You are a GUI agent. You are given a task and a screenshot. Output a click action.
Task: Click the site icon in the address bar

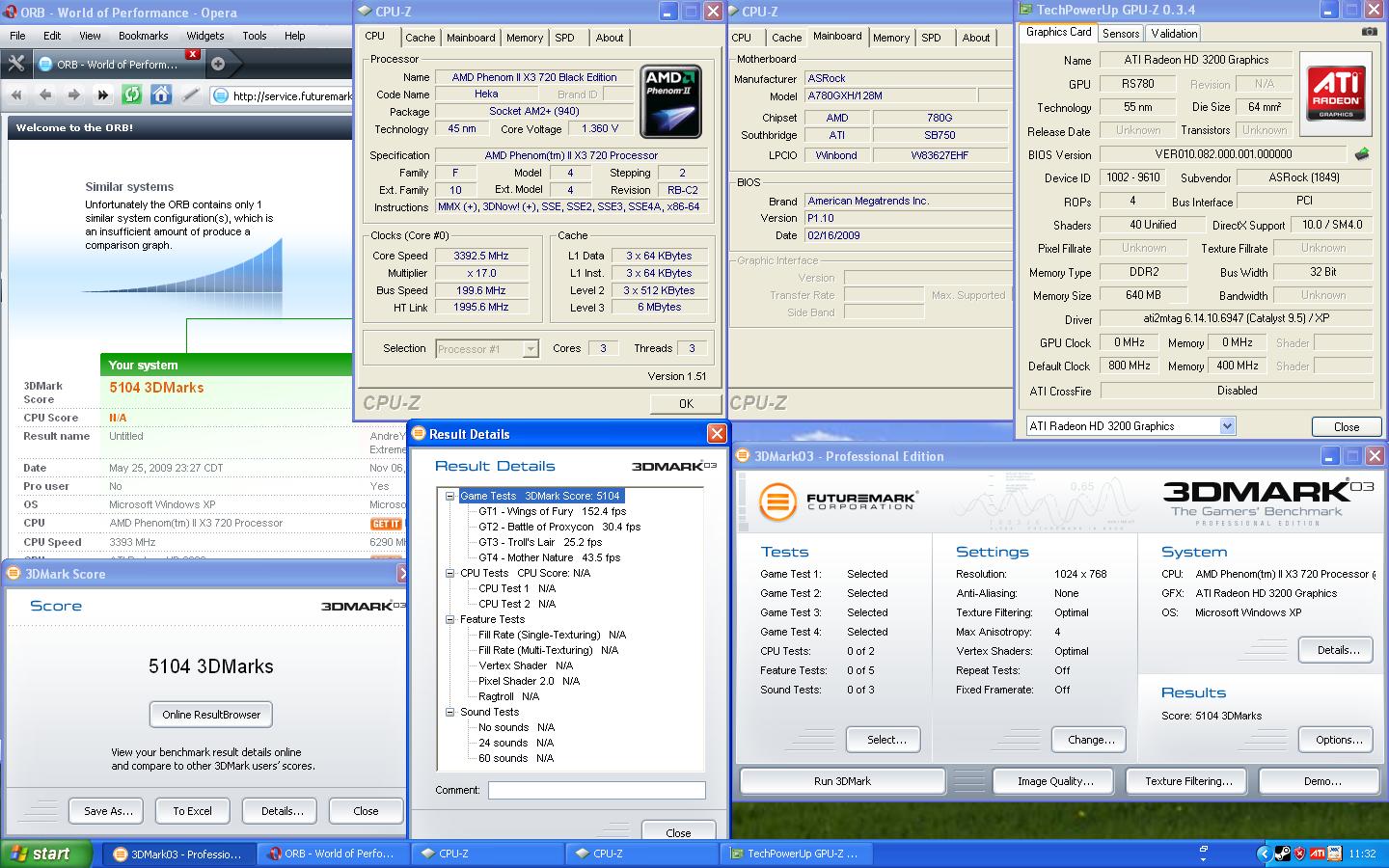tap(220, 95)
